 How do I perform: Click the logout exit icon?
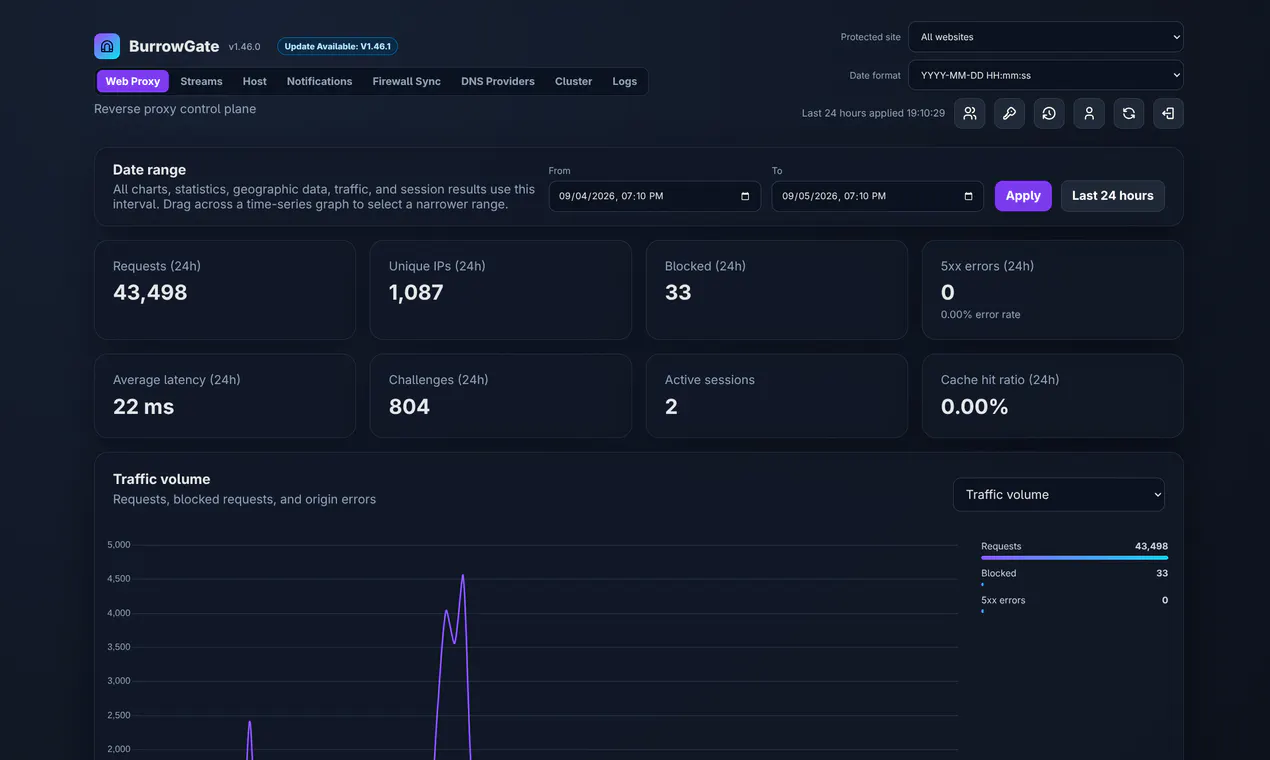point(1168,113)
